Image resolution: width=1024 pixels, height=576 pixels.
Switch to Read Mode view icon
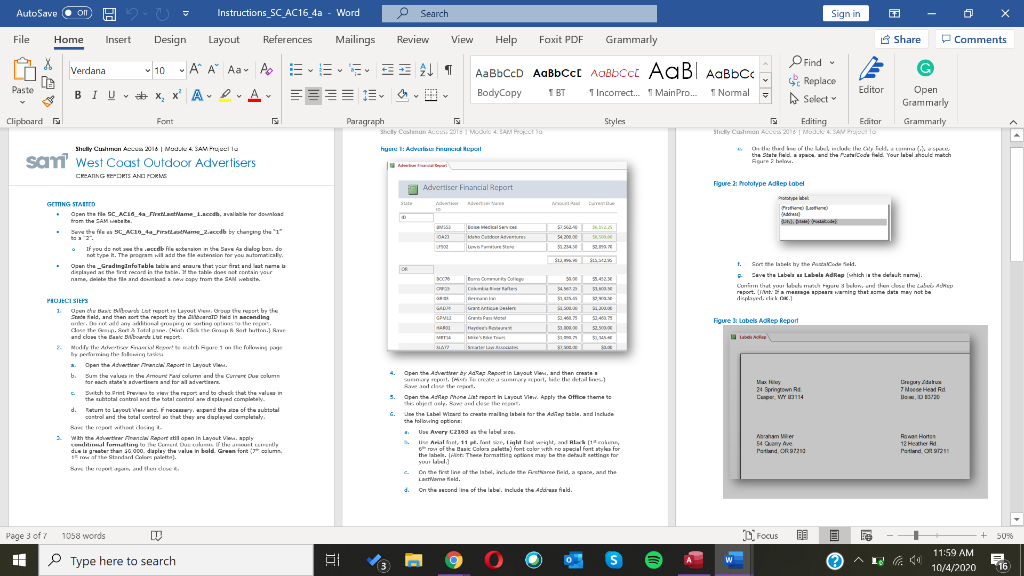point(803,536)
